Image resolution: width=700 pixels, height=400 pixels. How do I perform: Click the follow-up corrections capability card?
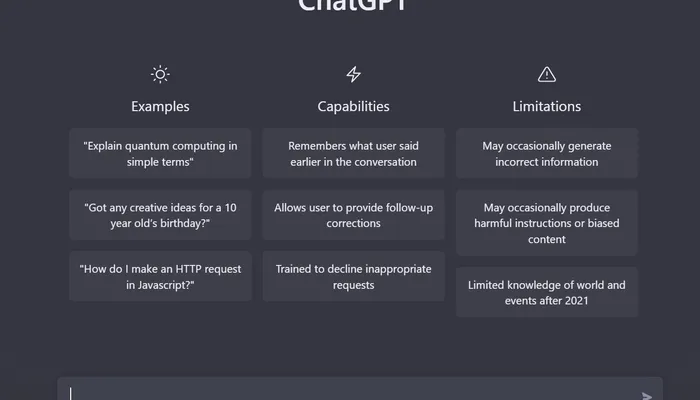coord(353,215)
